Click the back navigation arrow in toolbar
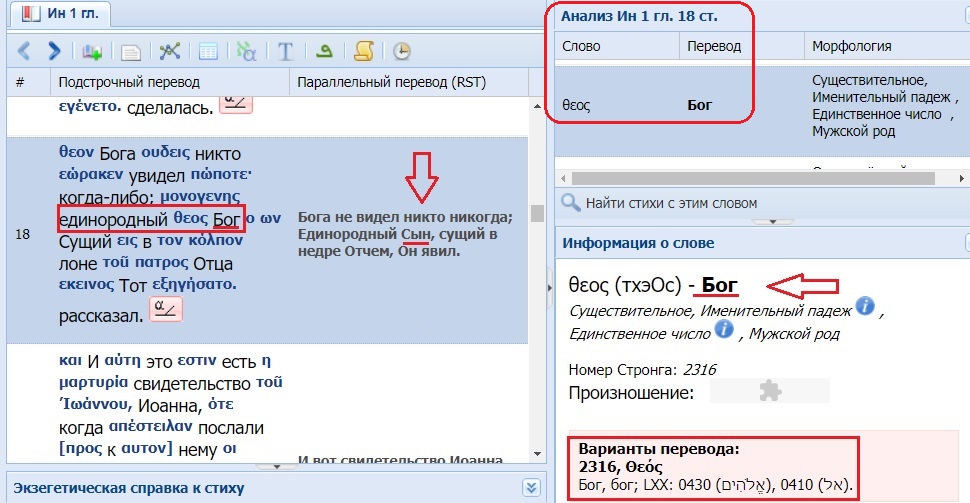The height and width of the screenshot is (503, 970). click(x=25, y=50)
